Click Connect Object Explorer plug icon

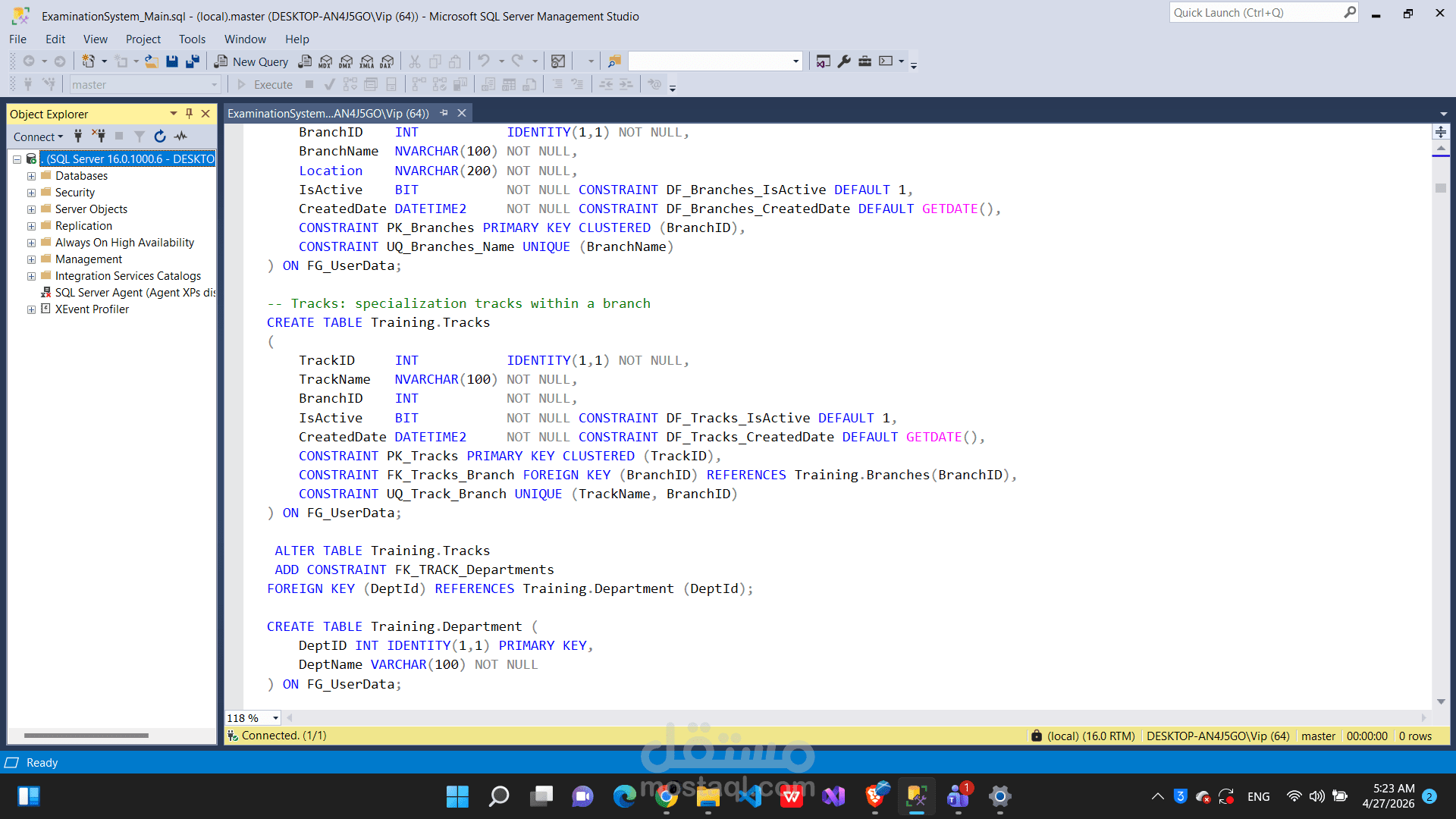coord(77,136)
